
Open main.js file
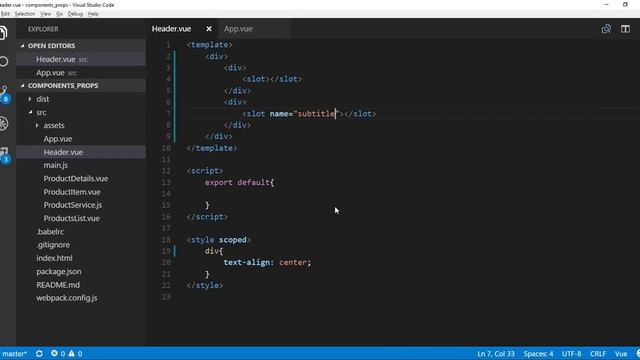pyautogui.click(x=81, y=165)
